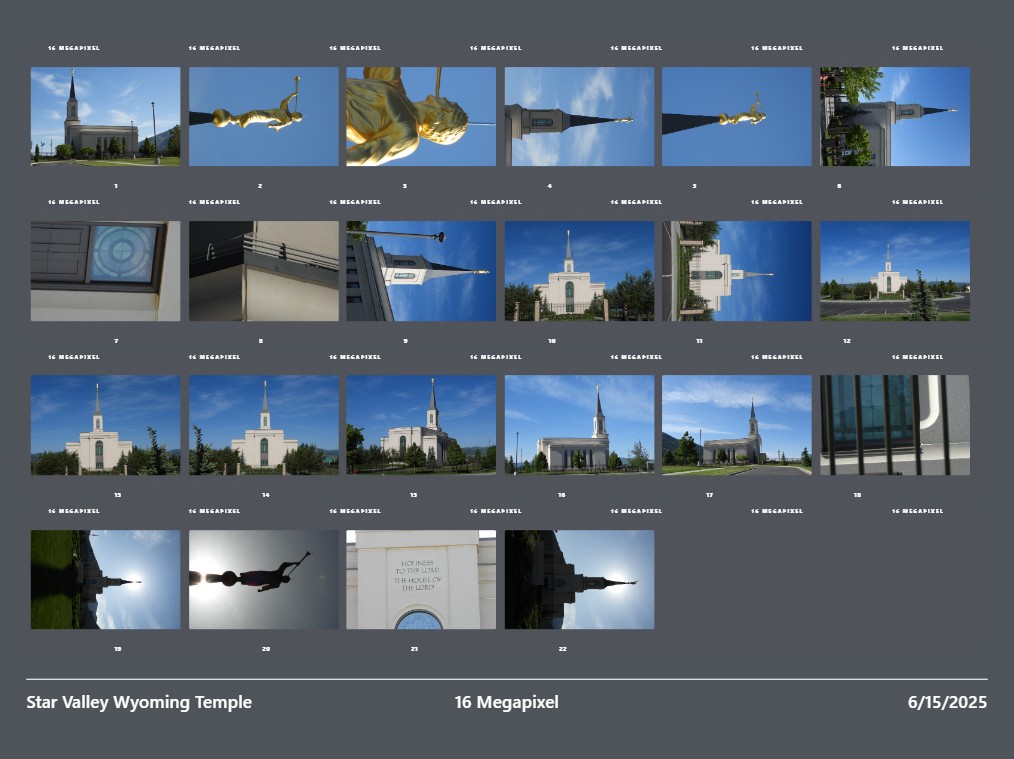Open thumbnail 12 distant temple with parking lot

pyautogui.click(x=895, y=271)
